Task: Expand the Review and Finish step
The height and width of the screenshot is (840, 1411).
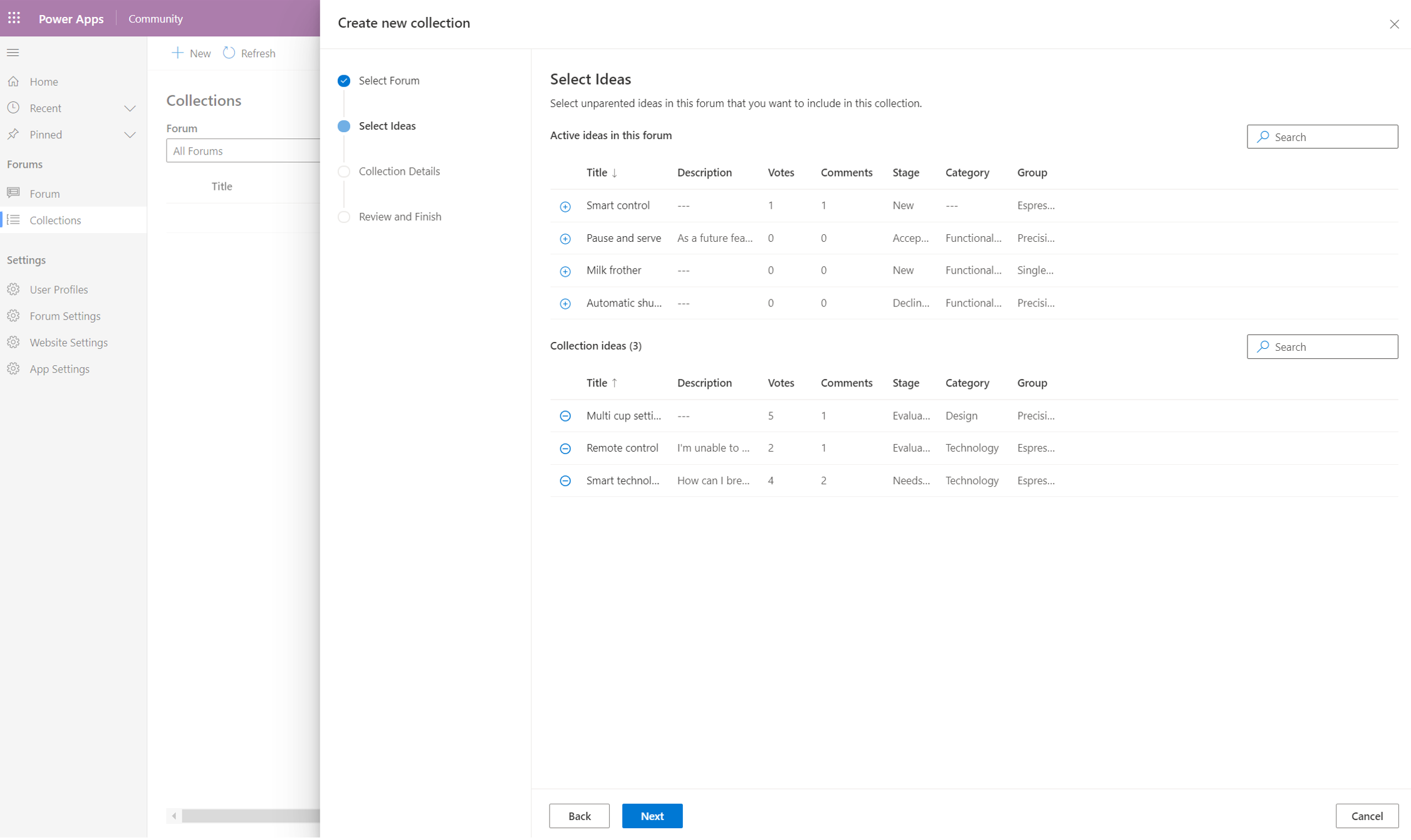Action: tap(399, 216)
